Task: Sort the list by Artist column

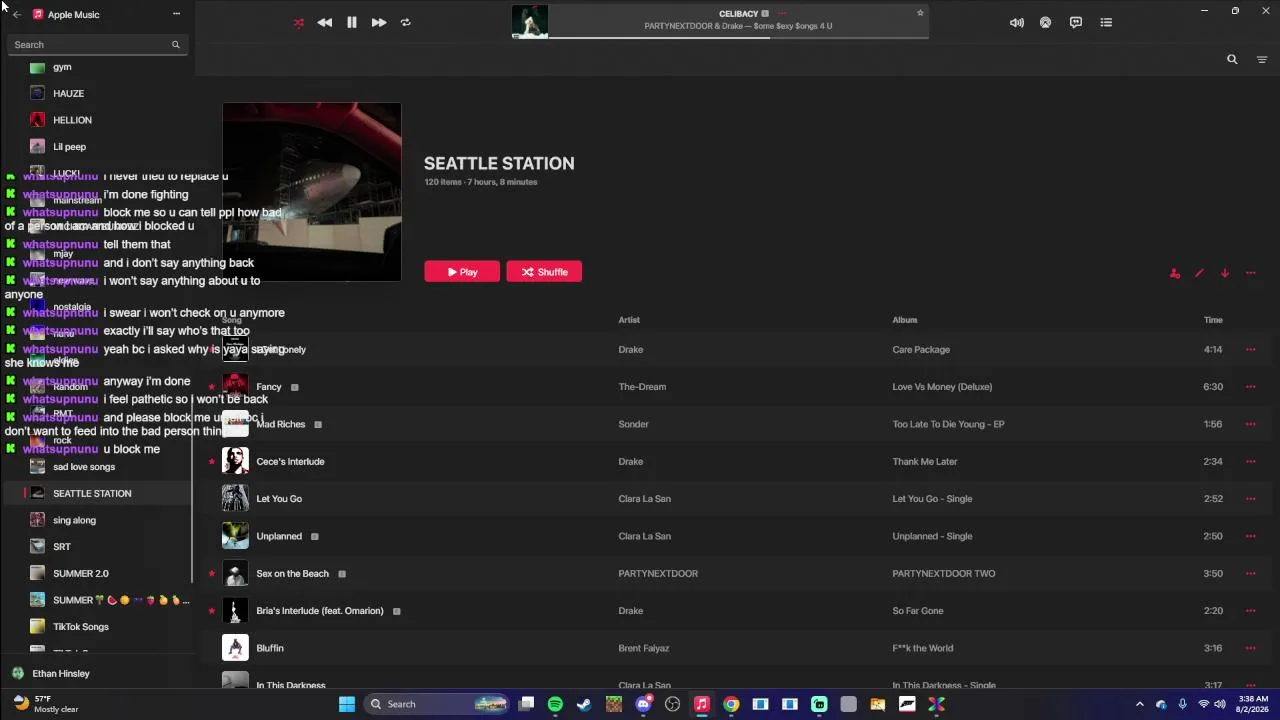Action: point(629,320)
